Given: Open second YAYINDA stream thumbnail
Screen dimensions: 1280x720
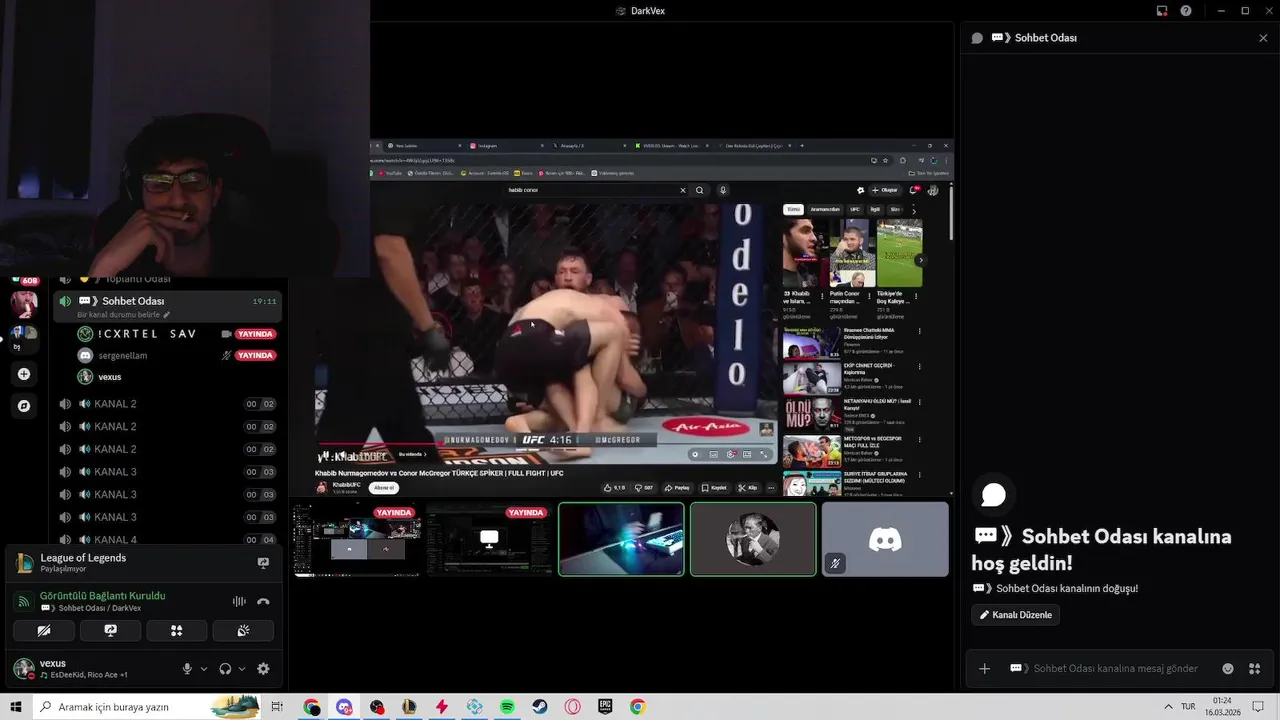Looking at the screenshot, I should (489, 539).
